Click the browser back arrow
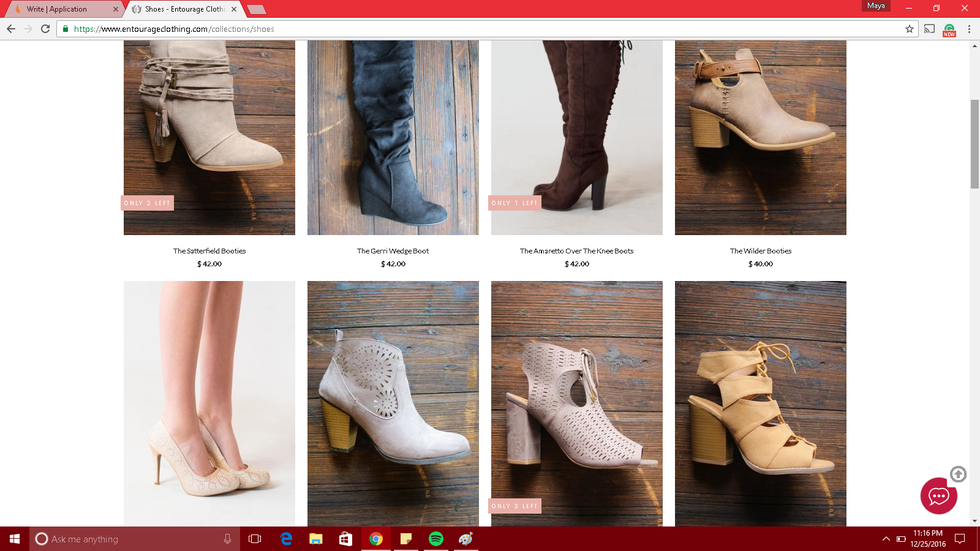This screenshot has height=551, width=980. click(11, 29)
